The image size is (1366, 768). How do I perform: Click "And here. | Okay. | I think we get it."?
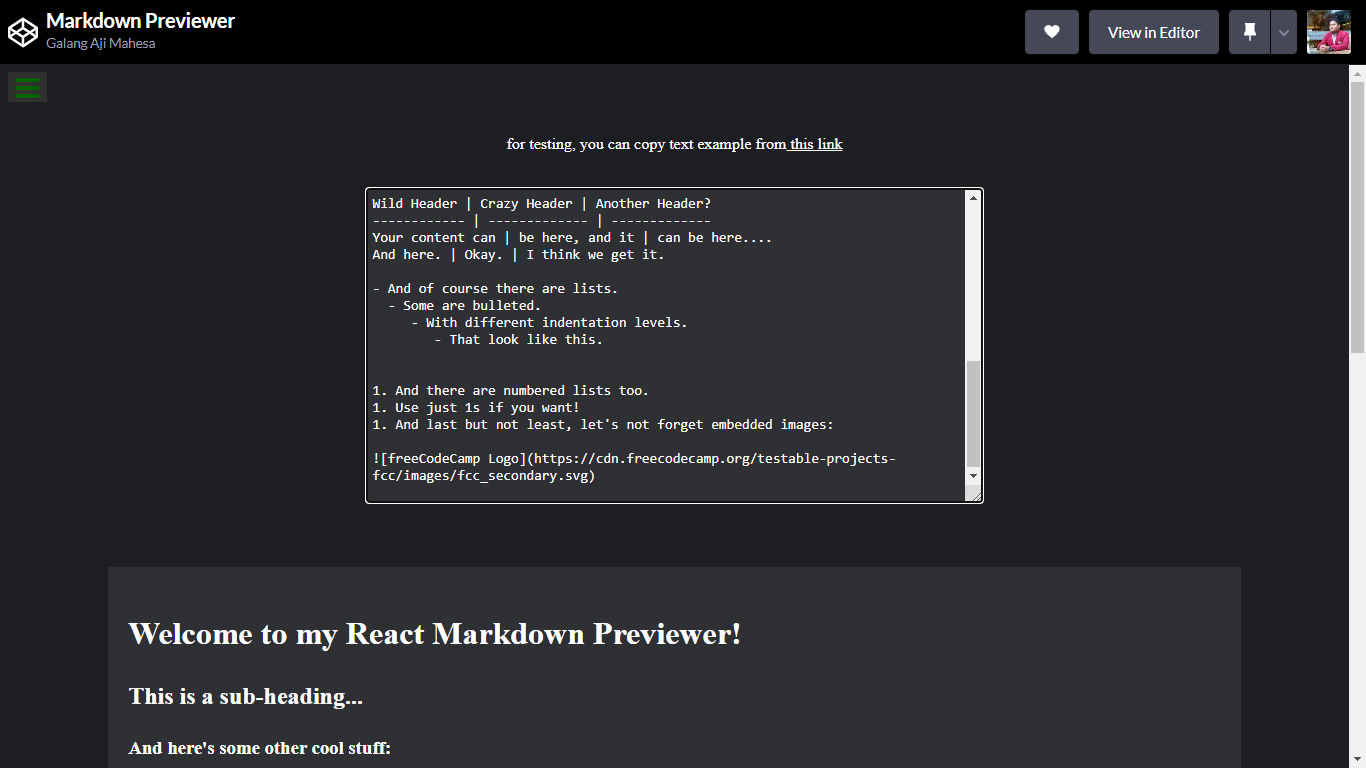click(x=518, y=254)
